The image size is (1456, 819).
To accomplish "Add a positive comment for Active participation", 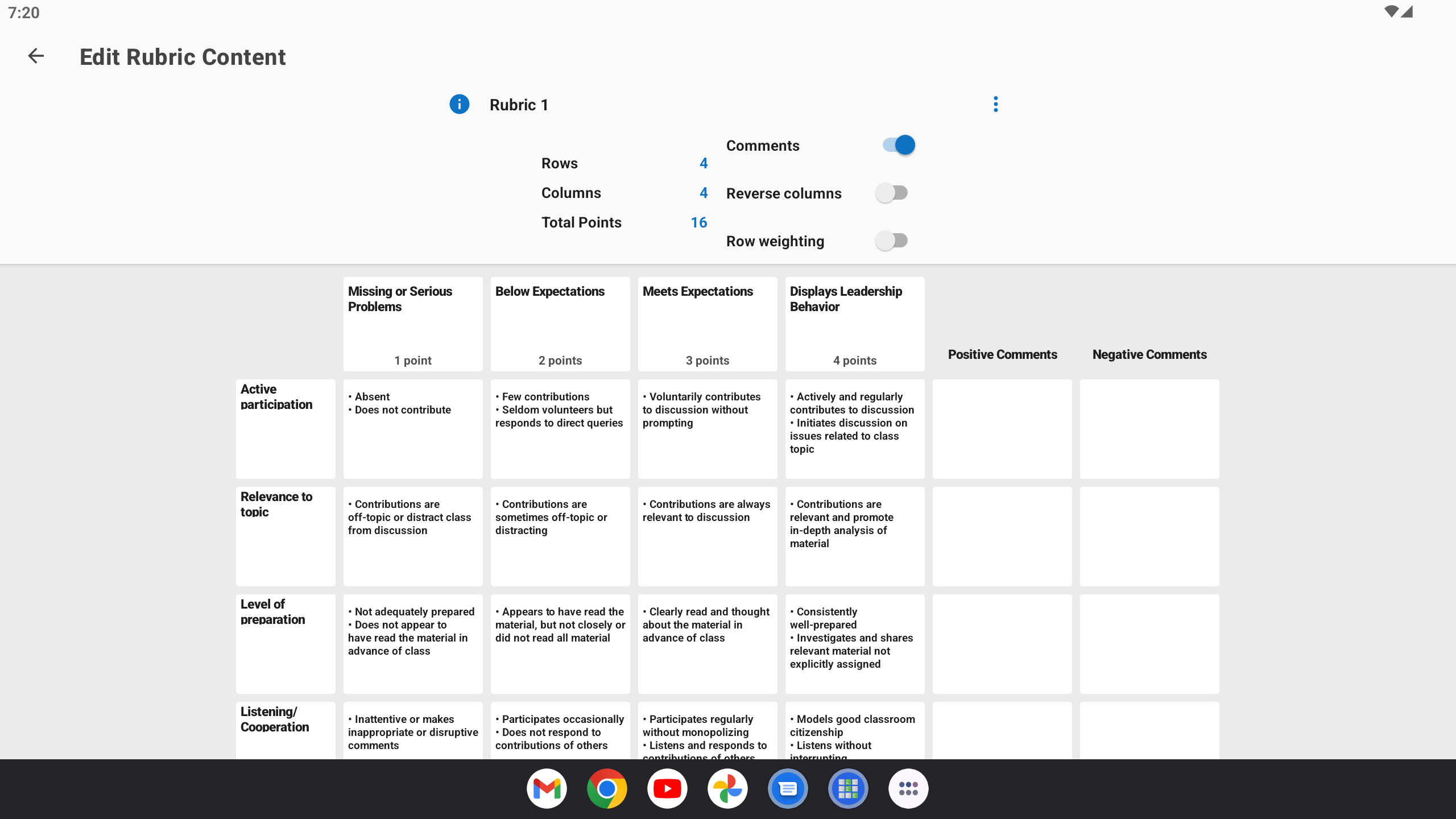I will point(1002,429).
